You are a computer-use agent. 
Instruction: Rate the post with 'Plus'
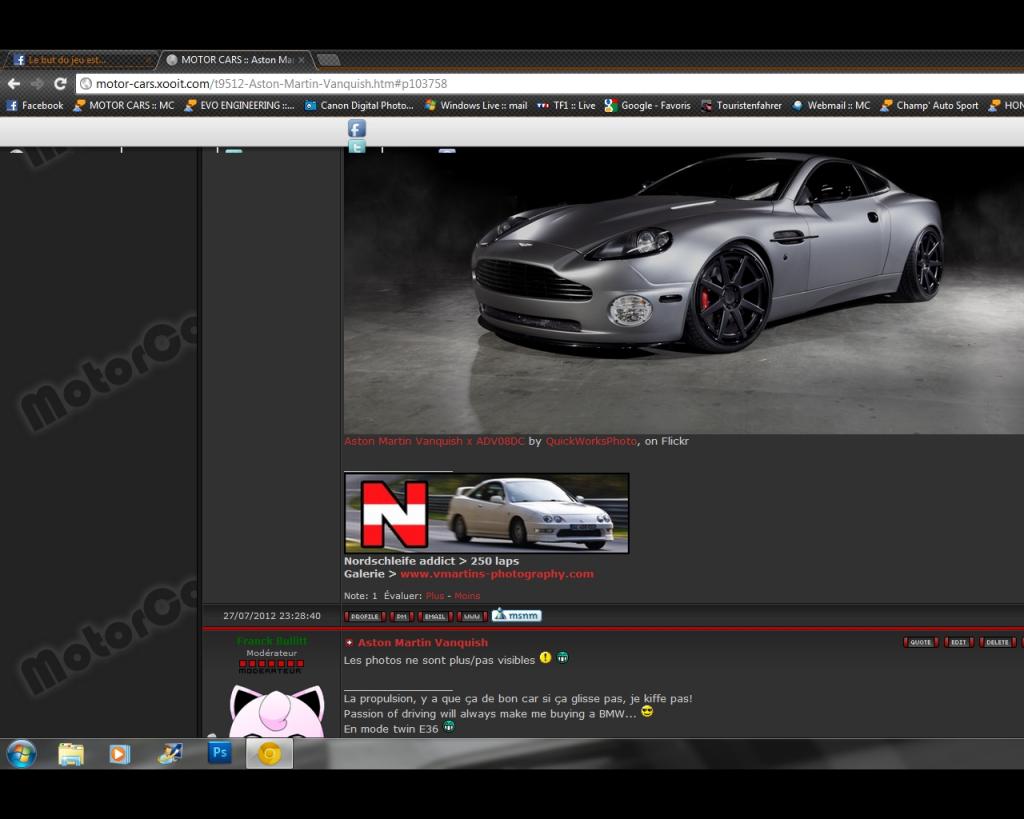[435, 596]
